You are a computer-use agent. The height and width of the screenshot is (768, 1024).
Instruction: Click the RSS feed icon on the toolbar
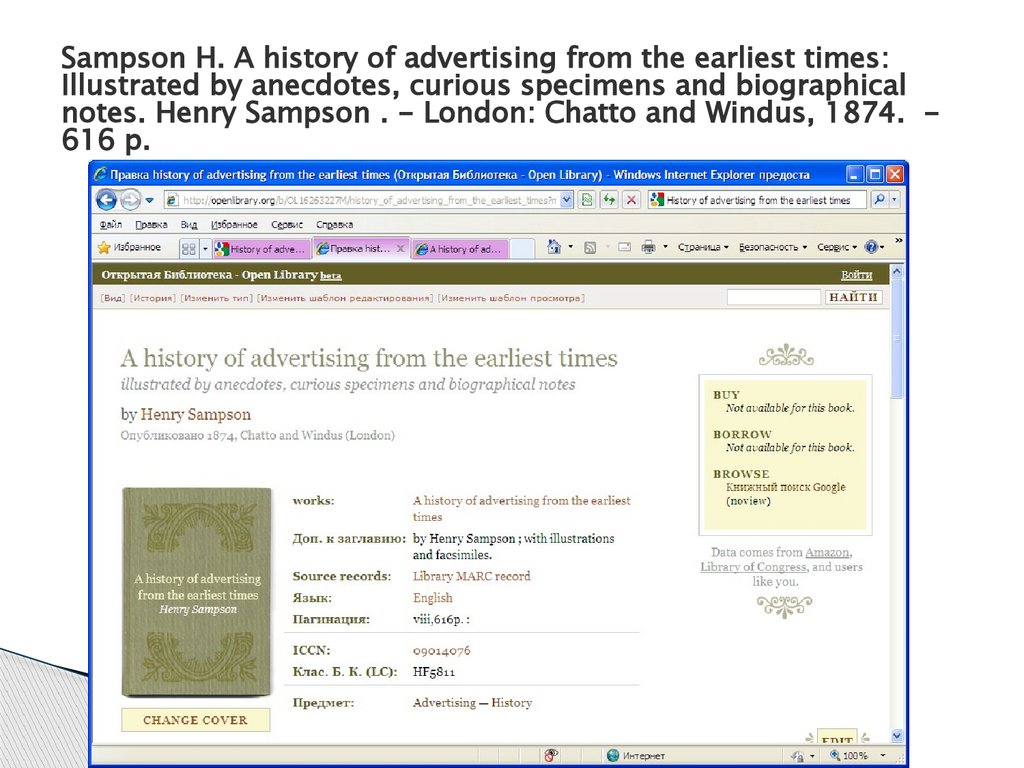[588, 246]
